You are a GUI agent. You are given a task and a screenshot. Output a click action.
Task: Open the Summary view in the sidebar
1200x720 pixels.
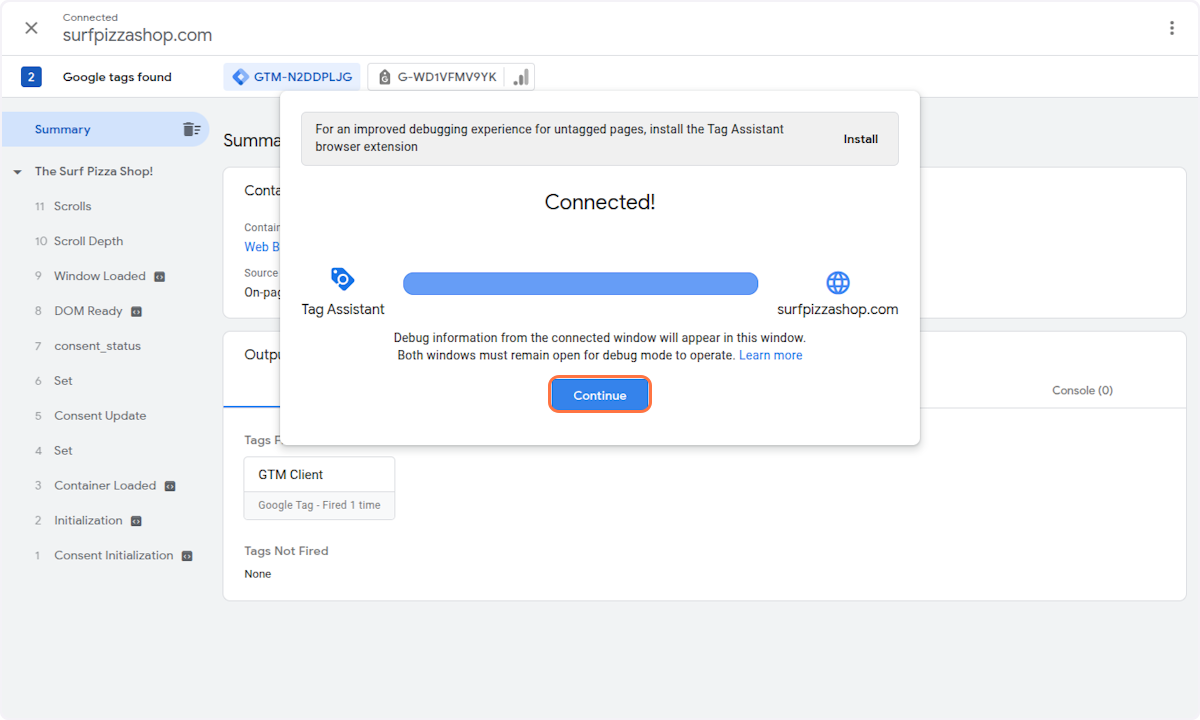pos(105,129)
